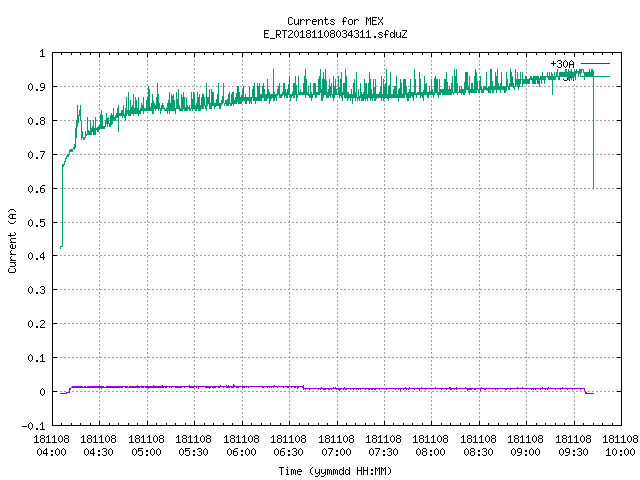Click the '+30A' legend label

click(x=562, y=64)
